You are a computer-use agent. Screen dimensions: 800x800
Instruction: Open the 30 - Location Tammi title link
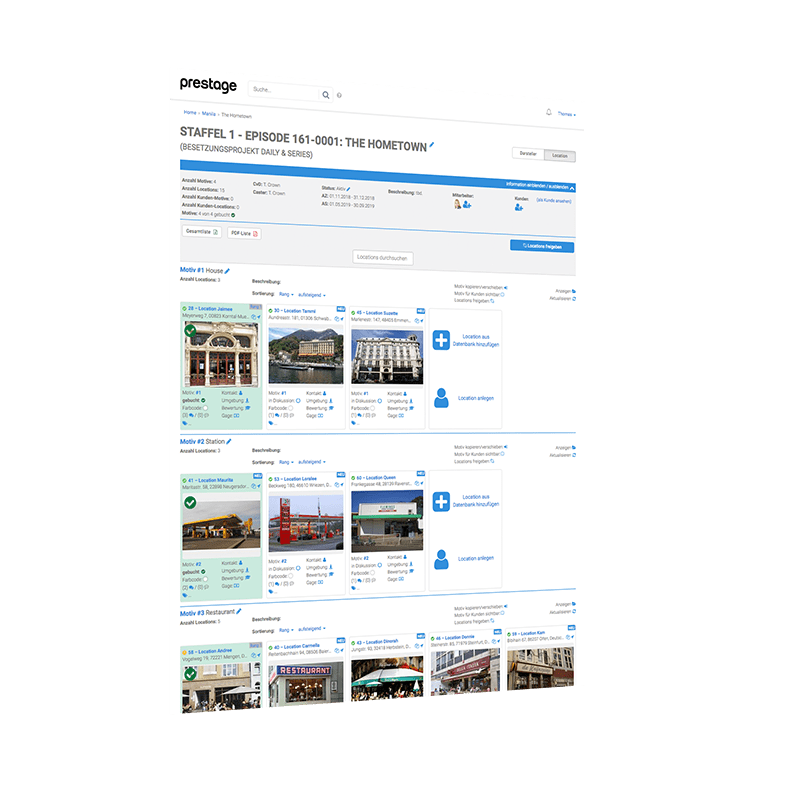pyautogui.click(x=295, y=311)
